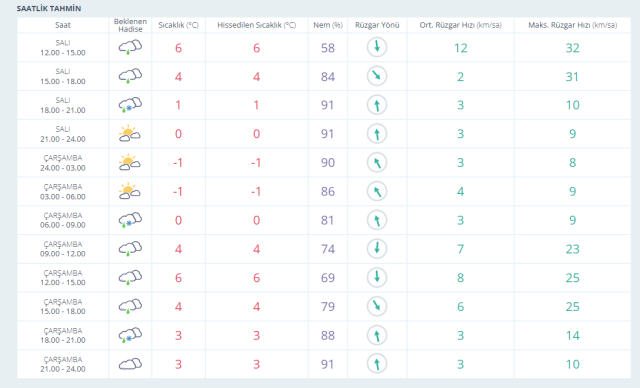Click average wind speed value 7

[460, 249]
